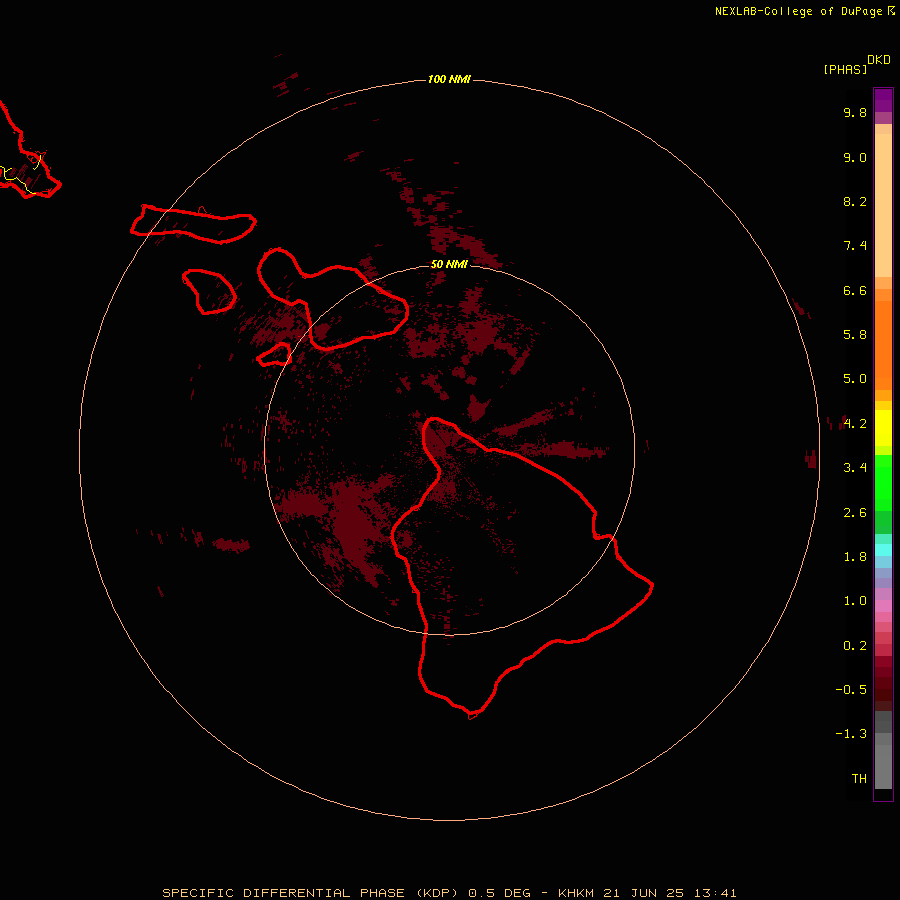The height and width of the screenshot is (900, 900).
Task: Click the 3.4 legend value
Action: 855,468
